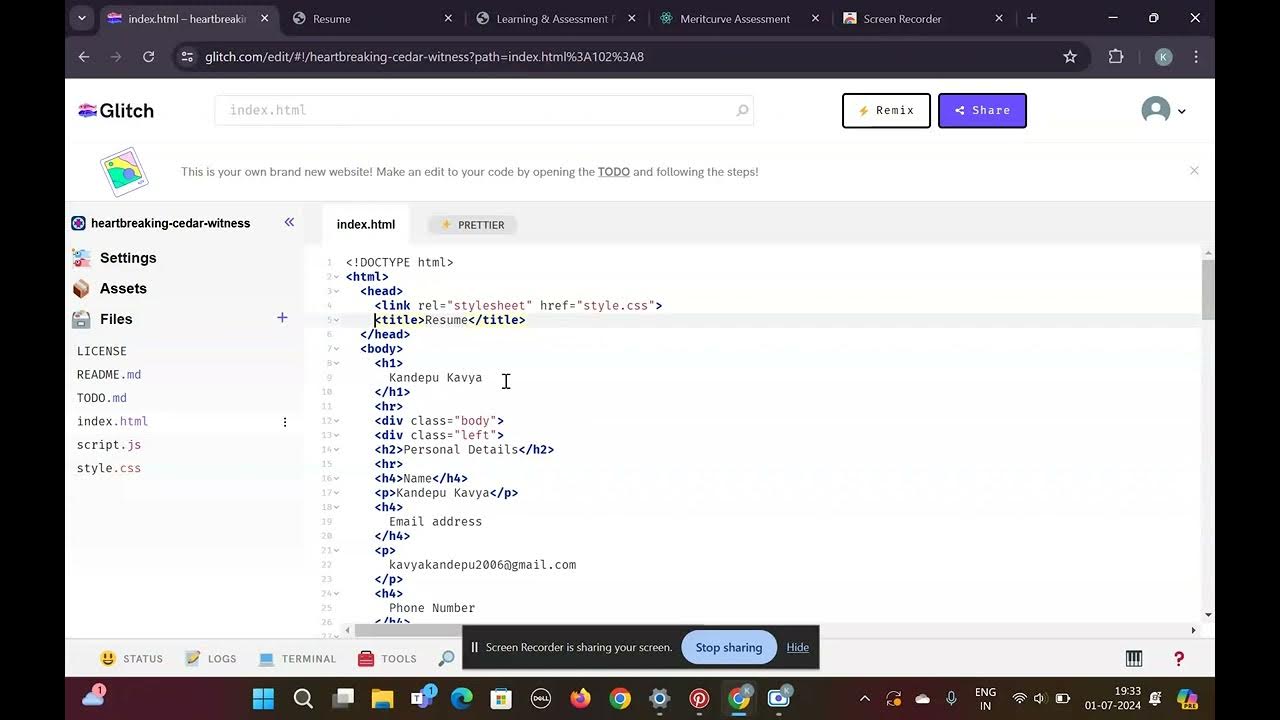Image resolution: width=1280 pixels, height=720 pixels.
Task: Collapse the html tag fold on line 2
Action: (336, 277)
